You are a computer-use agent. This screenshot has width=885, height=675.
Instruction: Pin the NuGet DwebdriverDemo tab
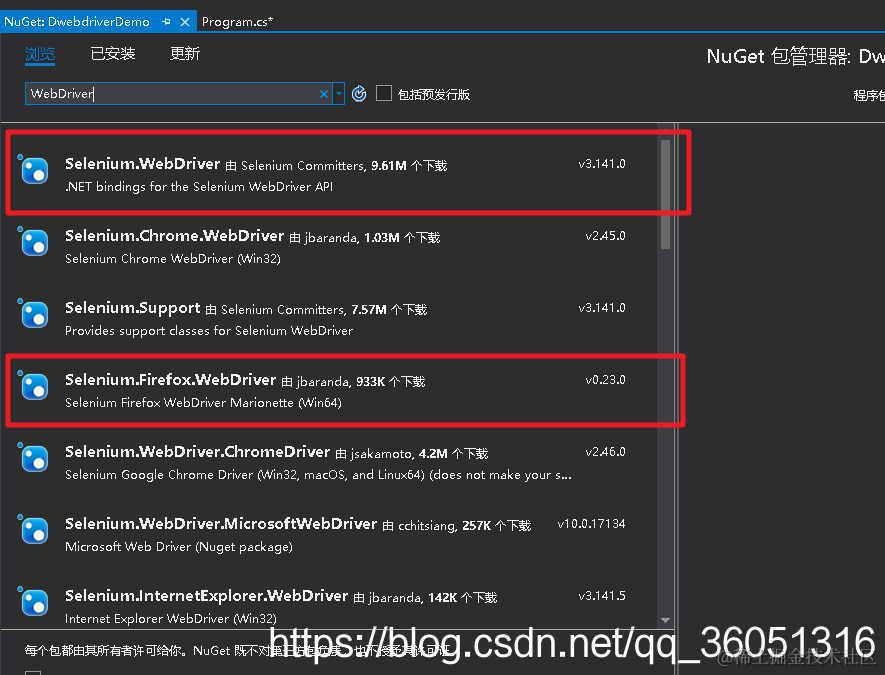tap(166, 21)
